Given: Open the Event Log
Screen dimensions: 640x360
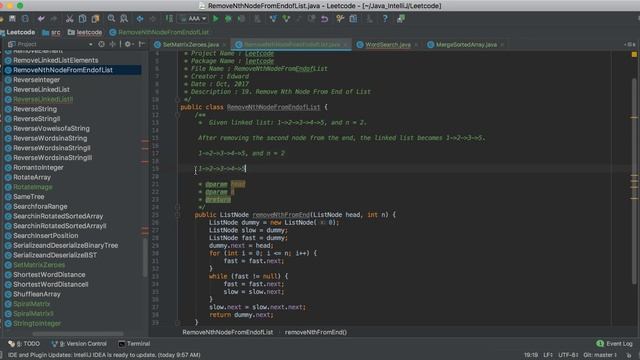Looking at the screenshot, I should point(614,344).
